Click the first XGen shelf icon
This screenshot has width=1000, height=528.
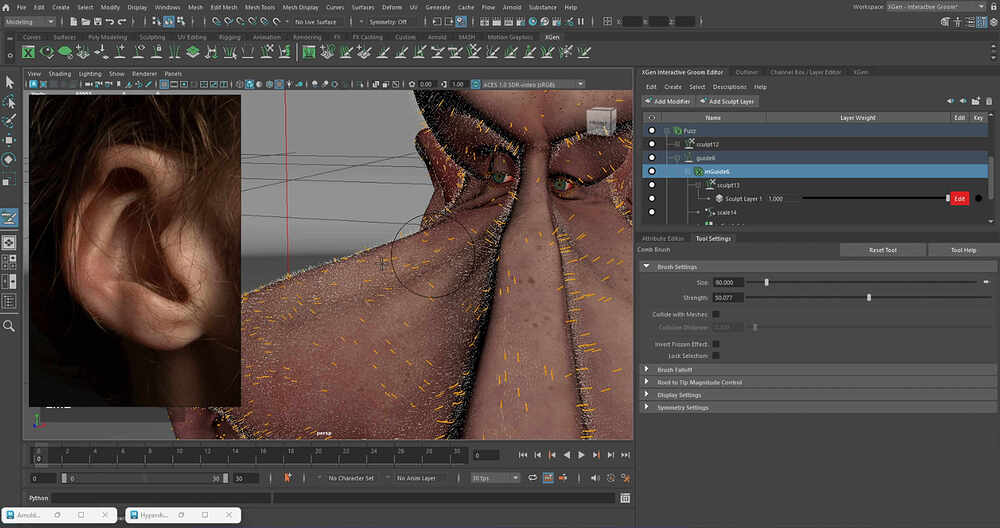[29, 52]
